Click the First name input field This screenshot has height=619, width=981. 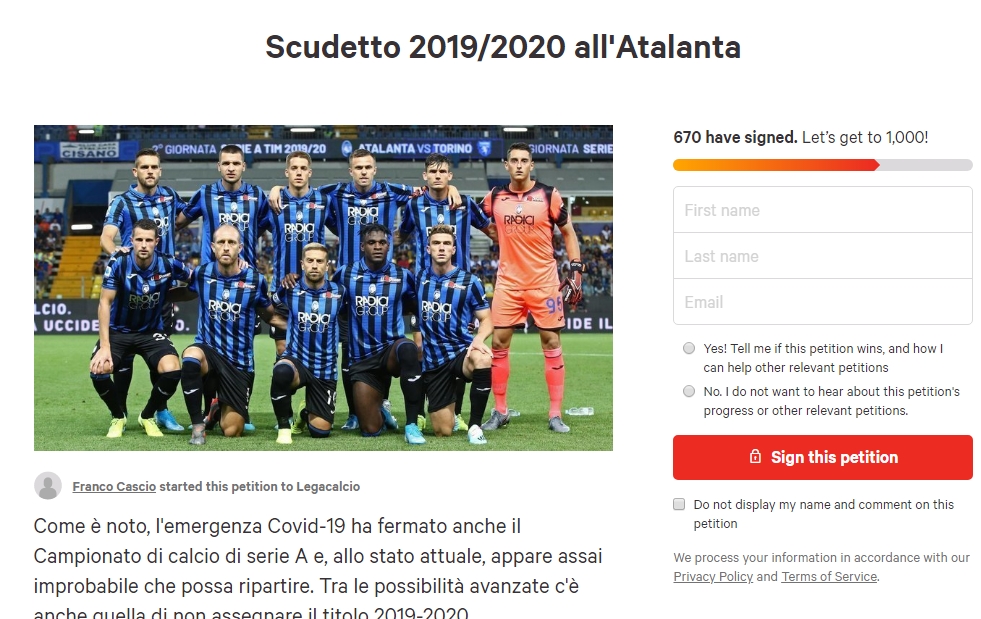click(823, 210)
